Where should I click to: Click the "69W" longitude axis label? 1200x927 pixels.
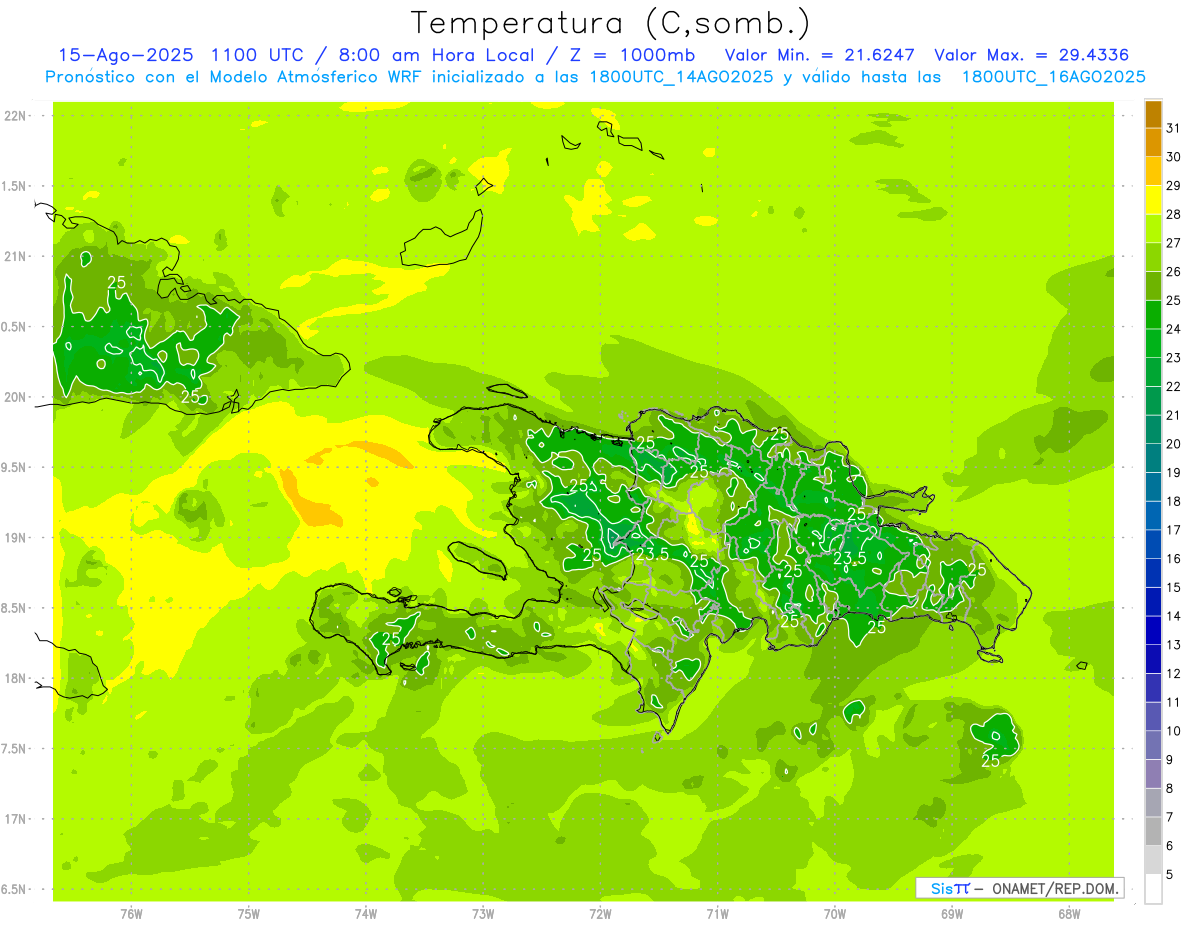(x=951, y=914)
